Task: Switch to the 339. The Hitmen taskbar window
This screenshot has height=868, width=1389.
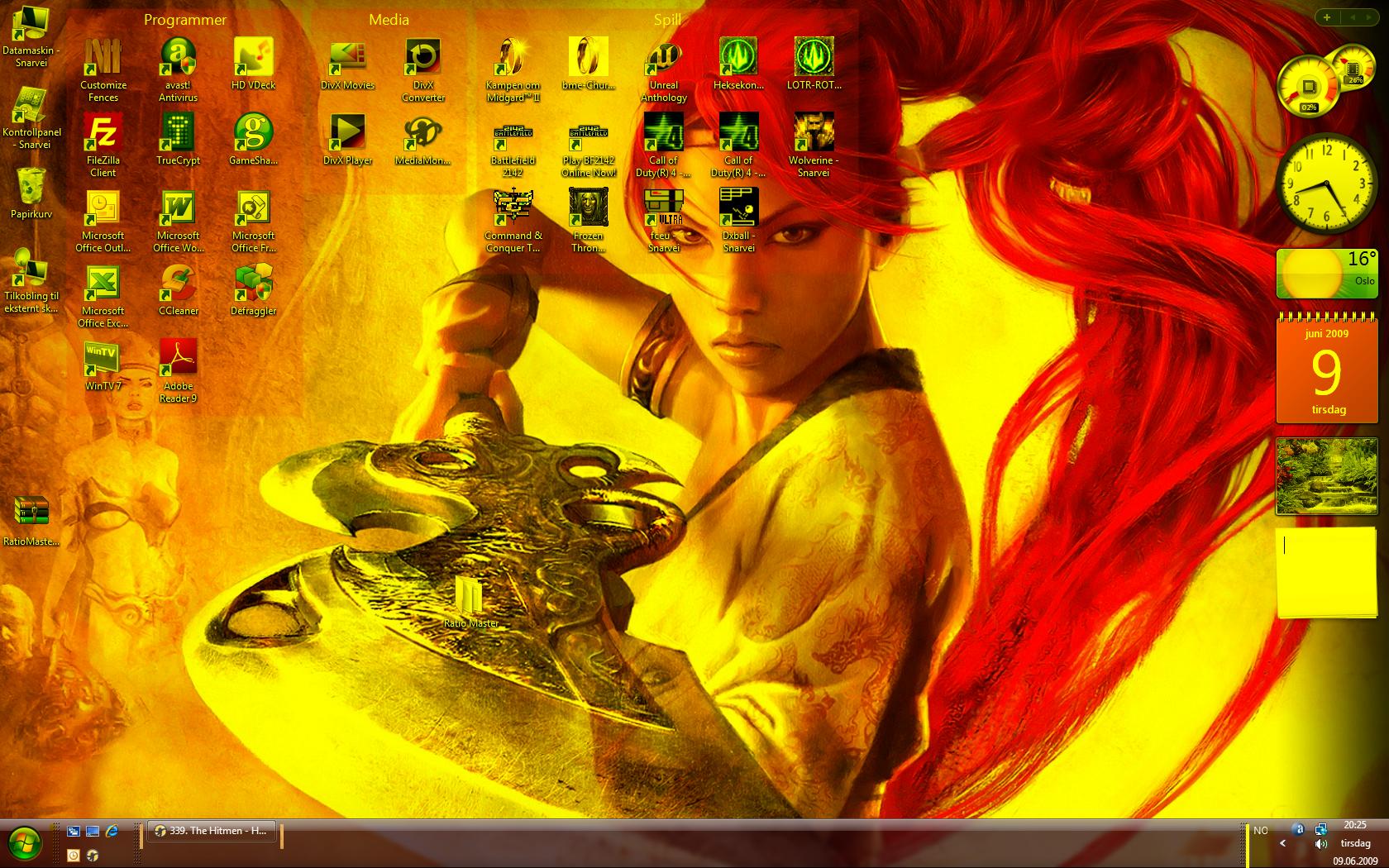Action: coord(211,831)
